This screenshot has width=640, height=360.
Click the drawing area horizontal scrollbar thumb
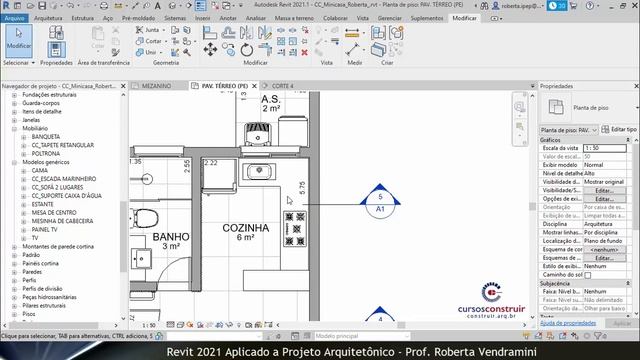(x=402, y=325)
